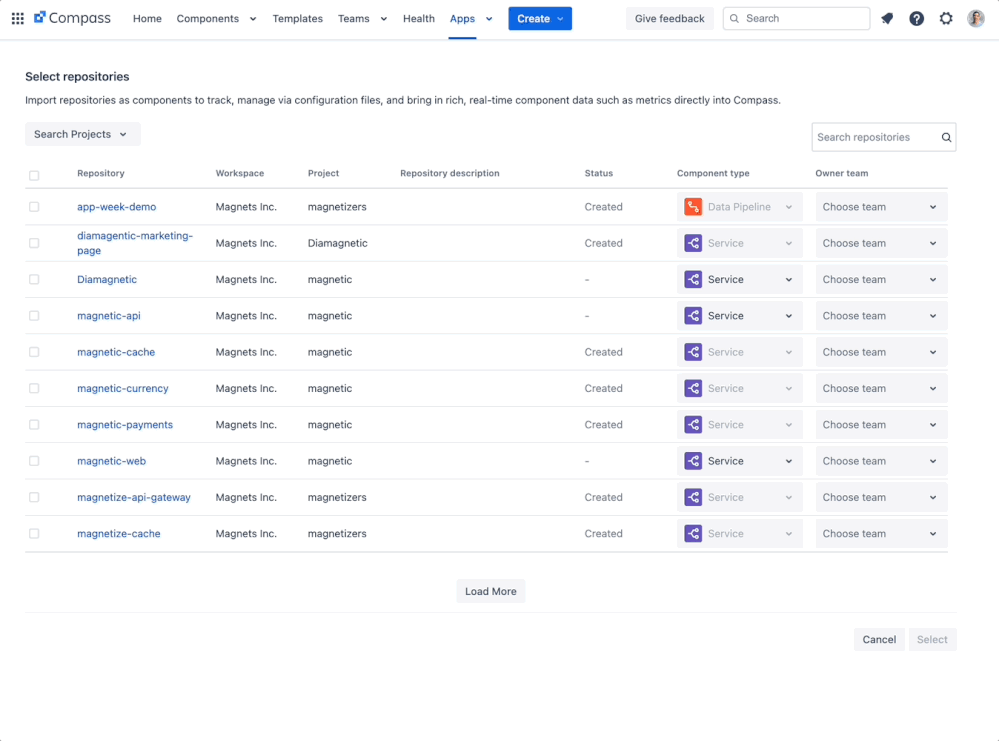Screen dimensions: 999x741
Task: Open the settings gear icon
Action: pos(946,18)
